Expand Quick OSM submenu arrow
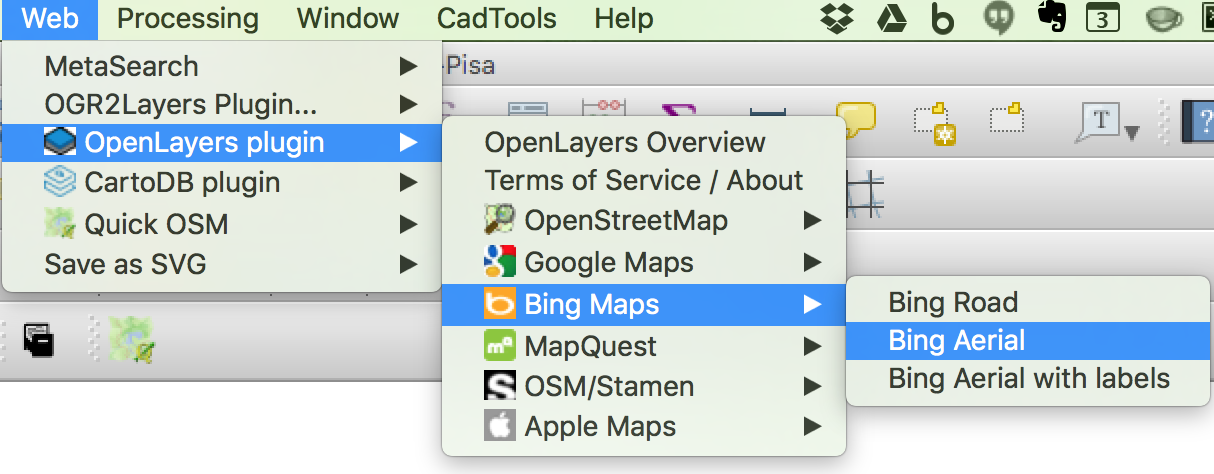The width and height of the screenshot is (1214, 474). (x=408, y=224)
